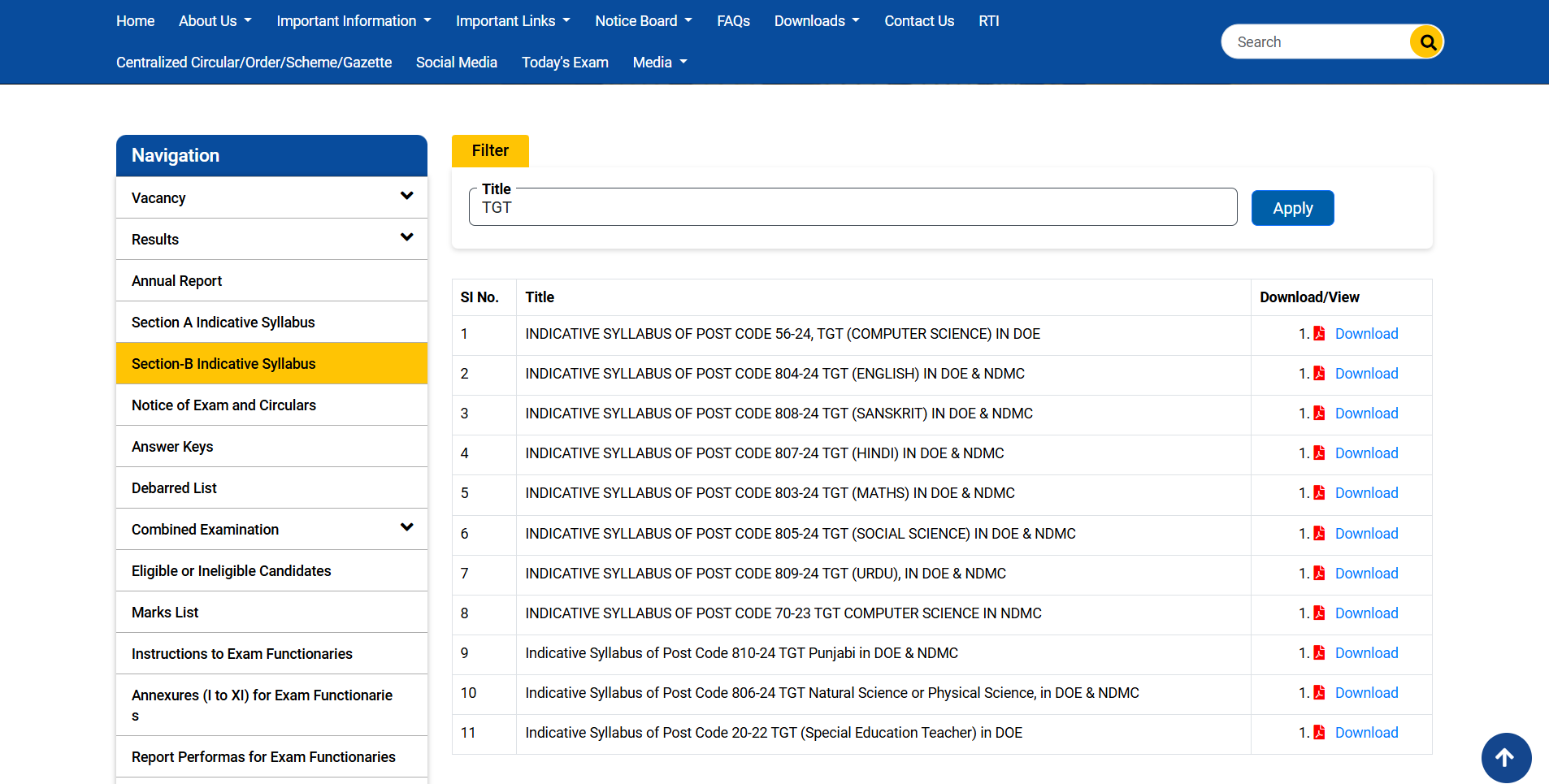Open the Downloads dropdown menu
Image resolution: width=1549 pixels, height=784 pixels.
pos(817,21)
